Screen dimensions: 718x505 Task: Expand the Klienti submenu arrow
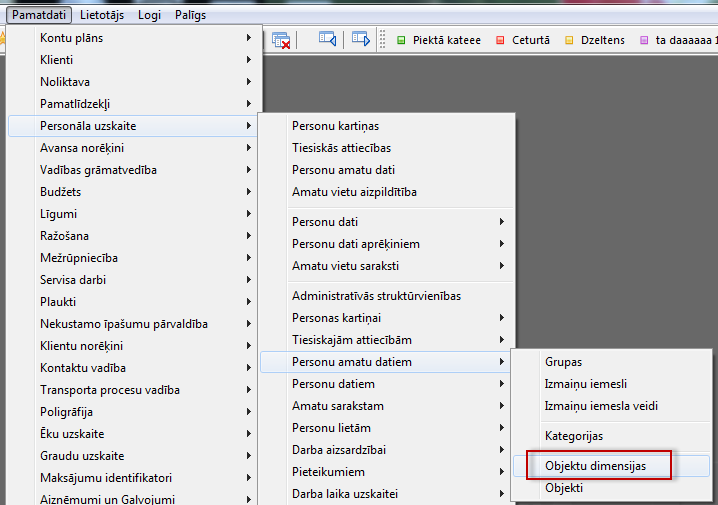coord(249,60)
